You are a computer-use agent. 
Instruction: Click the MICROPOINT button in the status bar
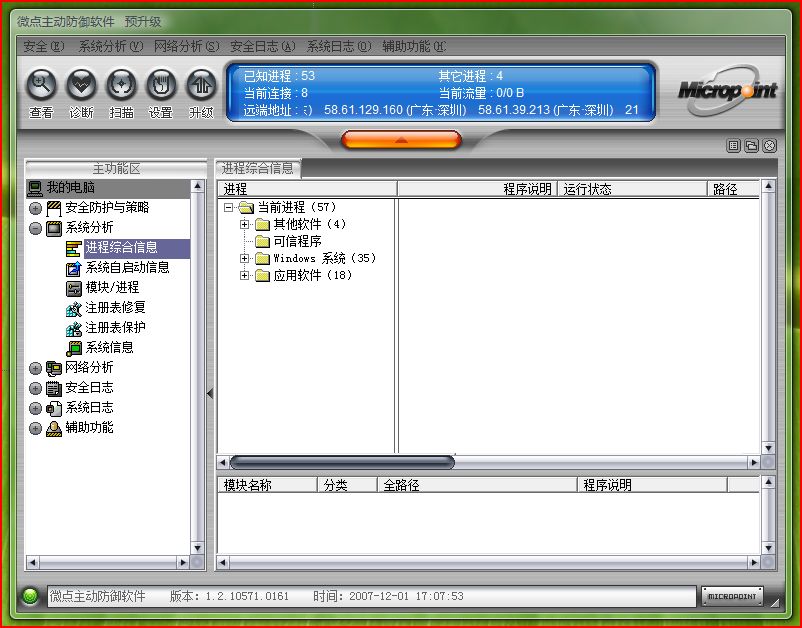click(731, 596)
